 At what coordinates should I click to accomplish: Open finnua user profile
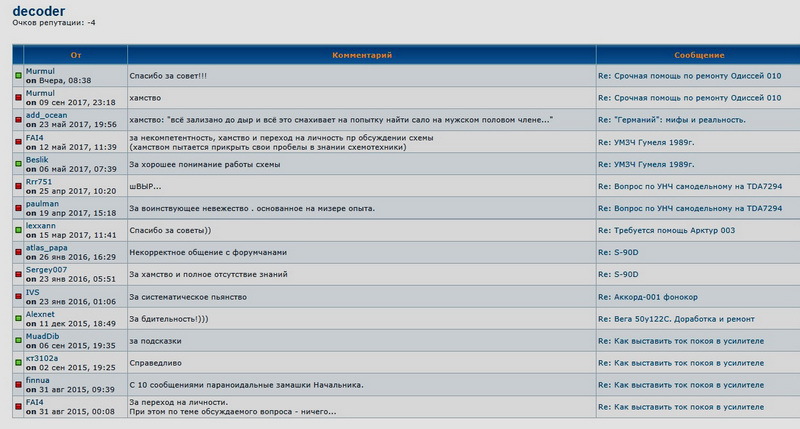click(37, 380)
